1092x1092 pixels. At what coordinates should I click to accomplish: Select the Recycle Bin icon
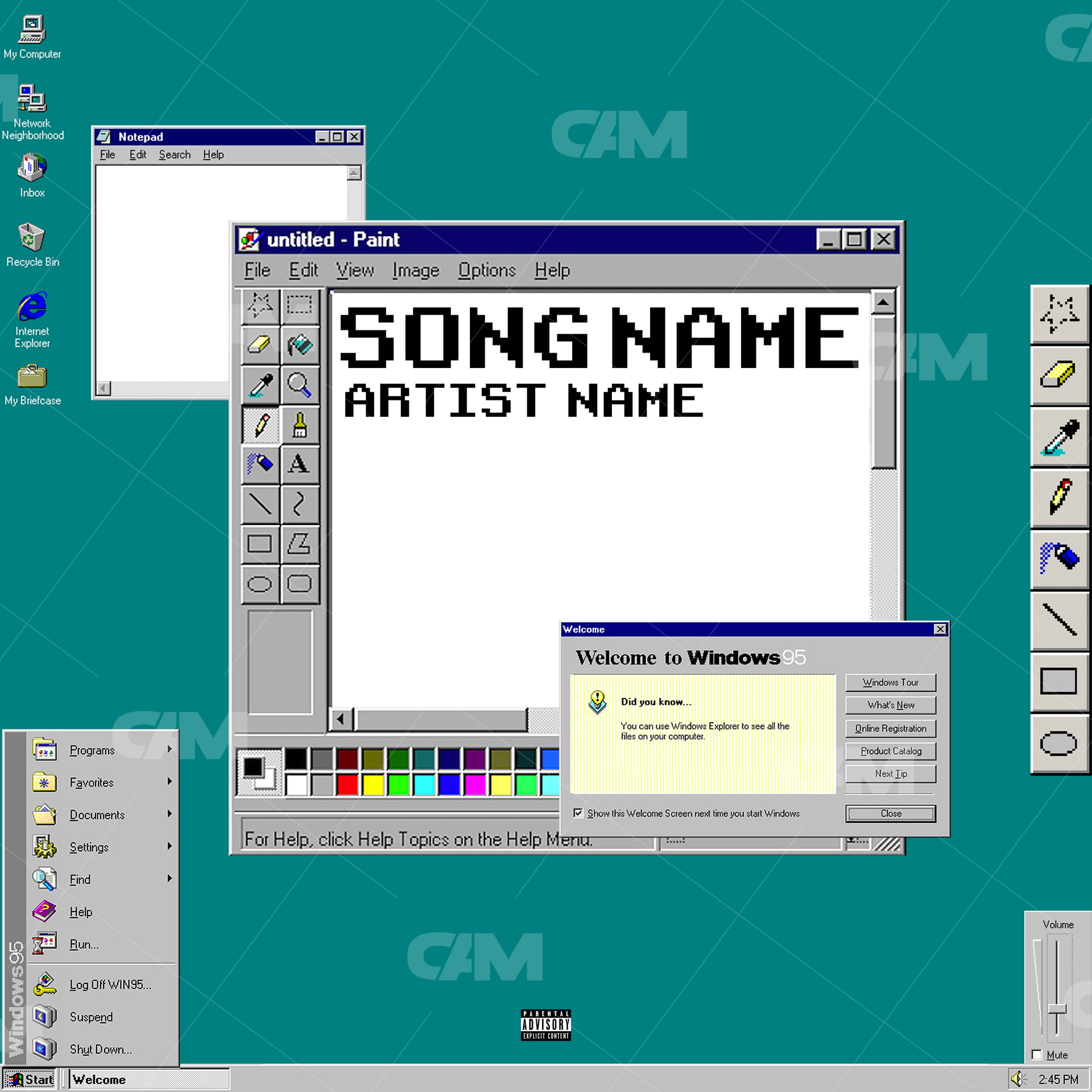(32, 245)
